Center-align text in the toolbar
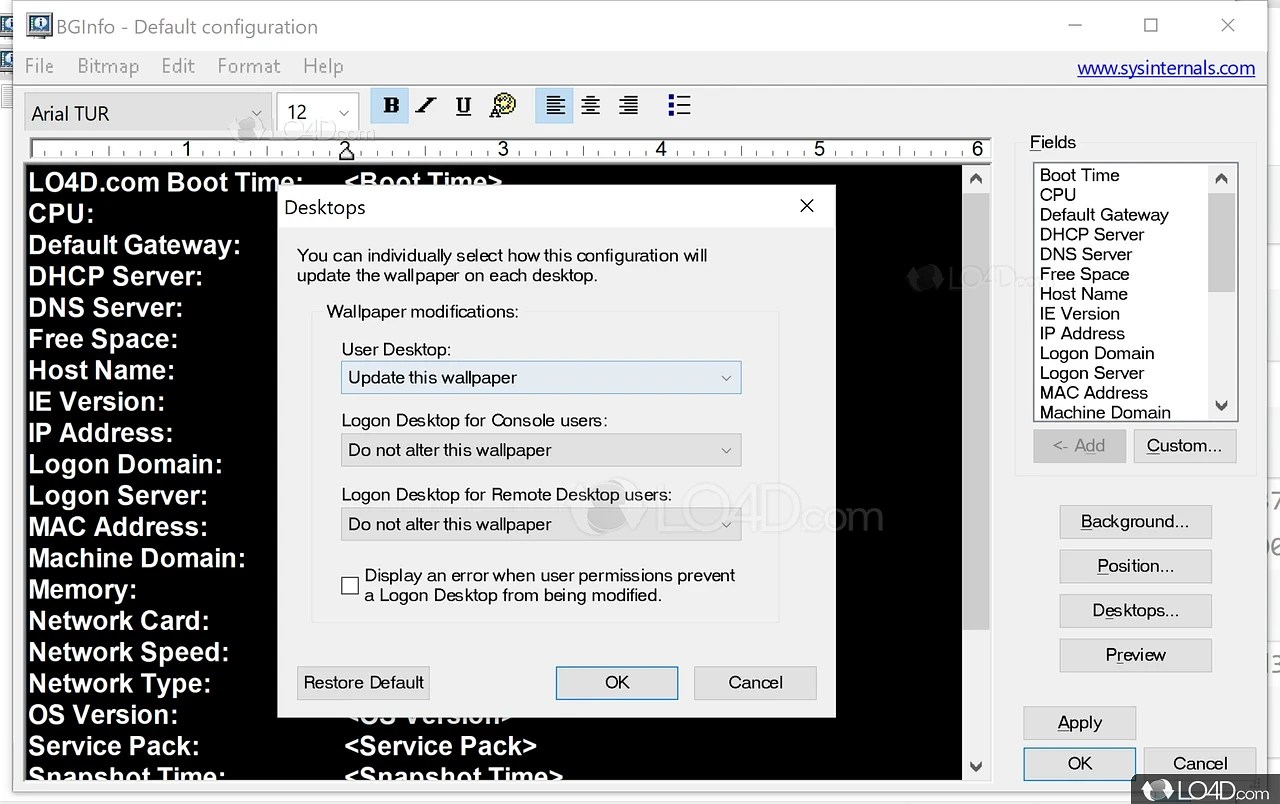The width and height of the screenshot is (1280, 804). (591, 106)
